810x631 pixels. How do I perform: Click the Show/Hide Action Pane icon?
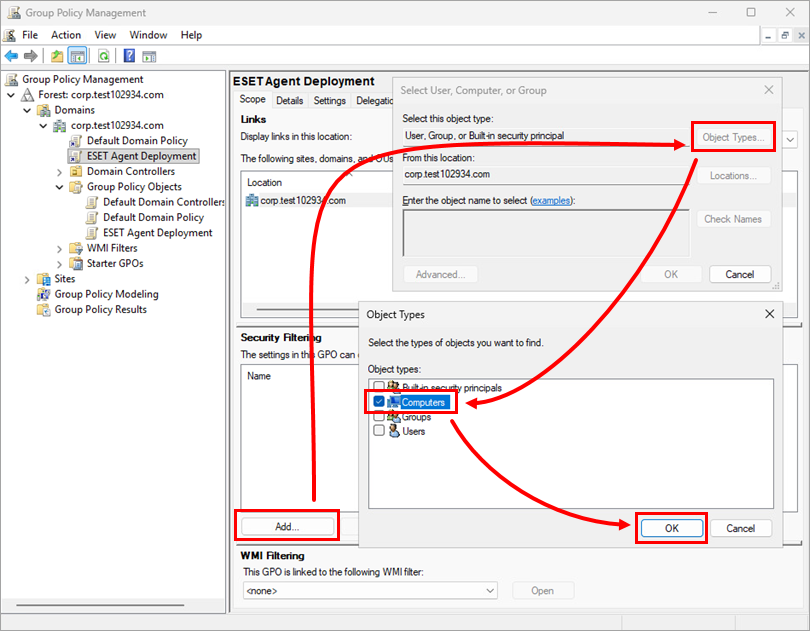(x=149, y=56)
